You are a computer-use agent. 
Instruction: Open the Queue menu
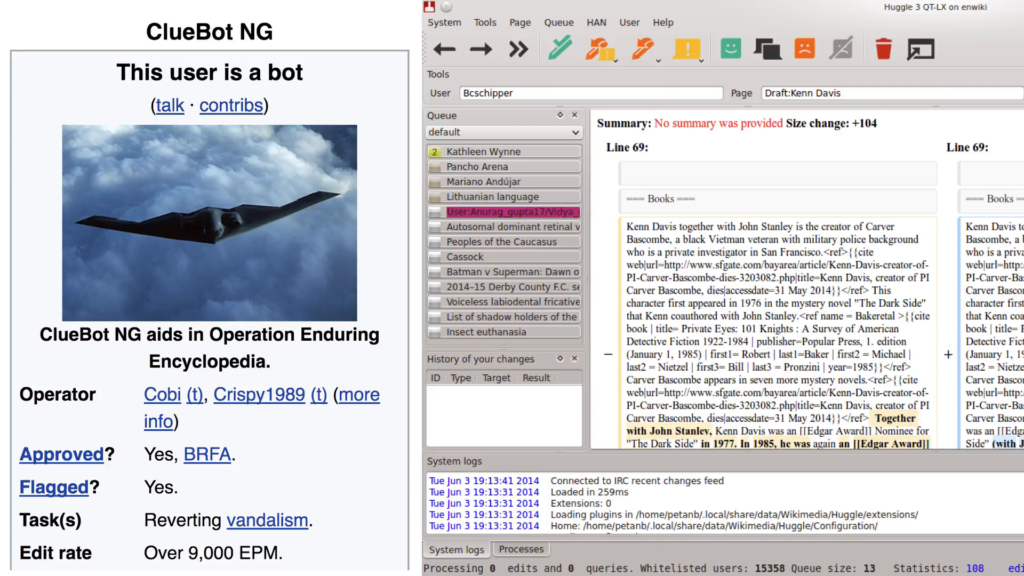coord(558,22)
